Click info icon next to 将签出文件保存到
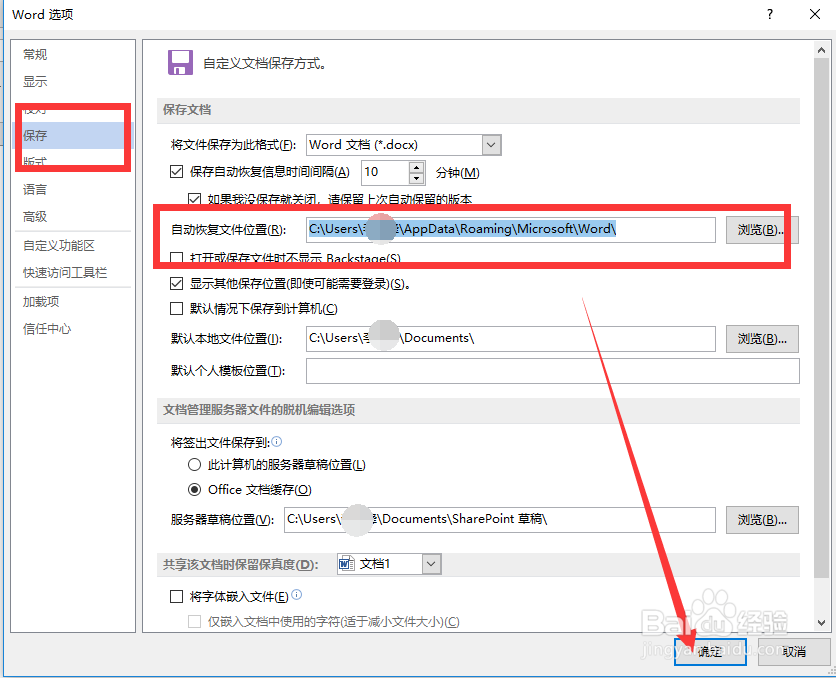The width and height of the screenshot is (836, 678). pos(277,441)
